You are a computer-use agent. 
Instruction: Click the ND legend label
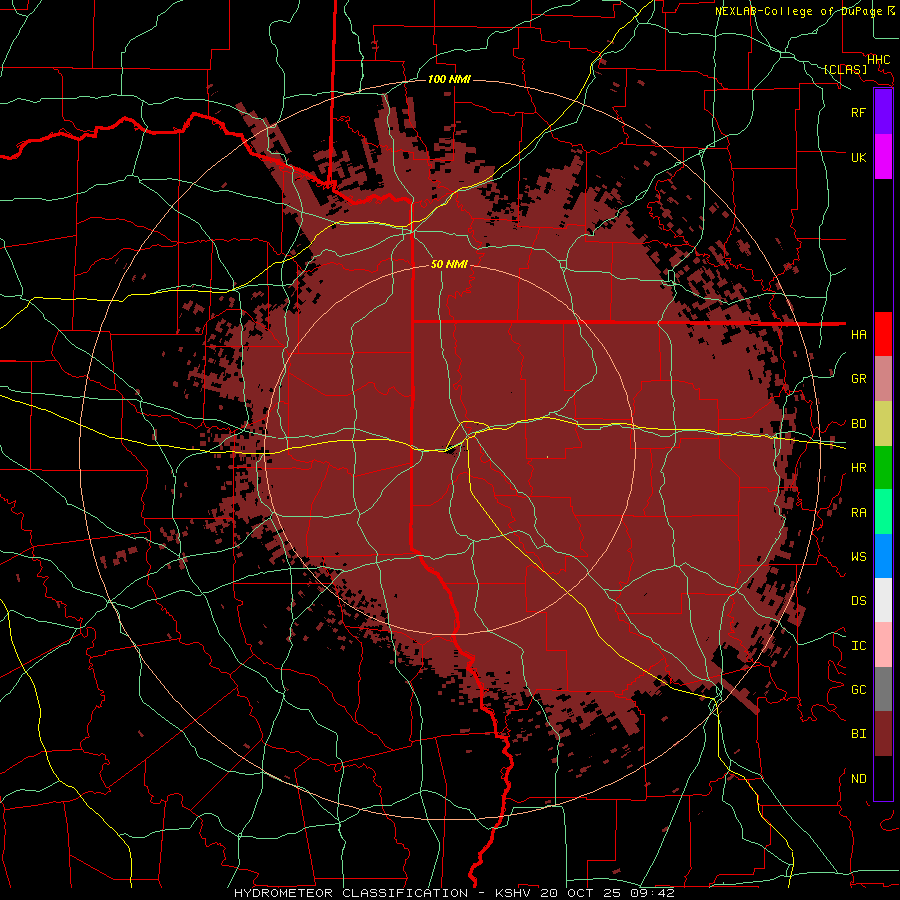(x=859, y=779)
